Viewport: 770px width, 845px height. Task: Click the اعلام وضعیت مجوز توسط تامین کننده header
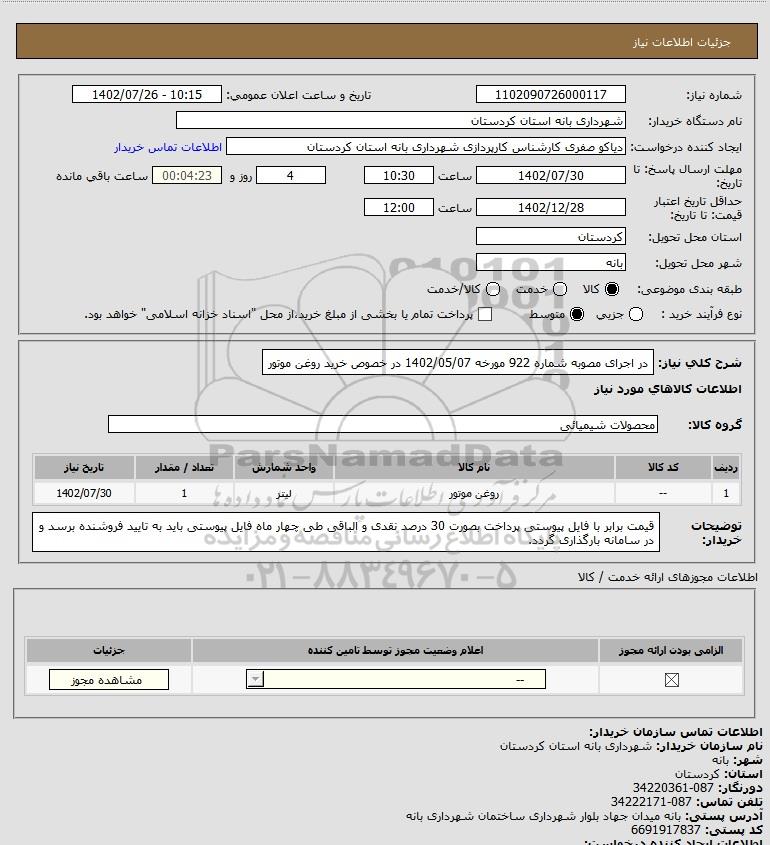396,650
